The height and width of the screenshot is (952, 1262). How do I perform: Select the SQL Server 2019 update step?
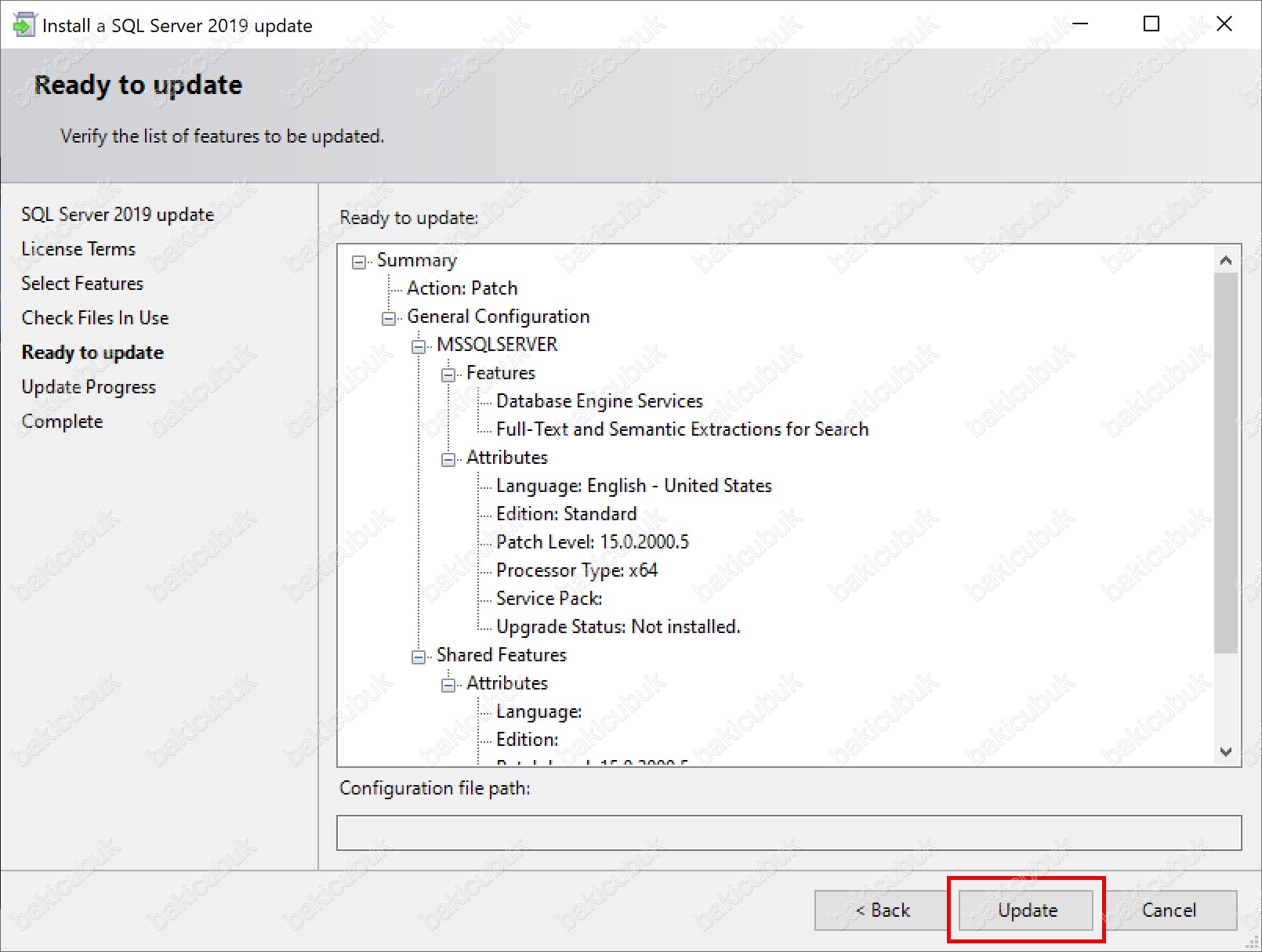coord(118,215)
